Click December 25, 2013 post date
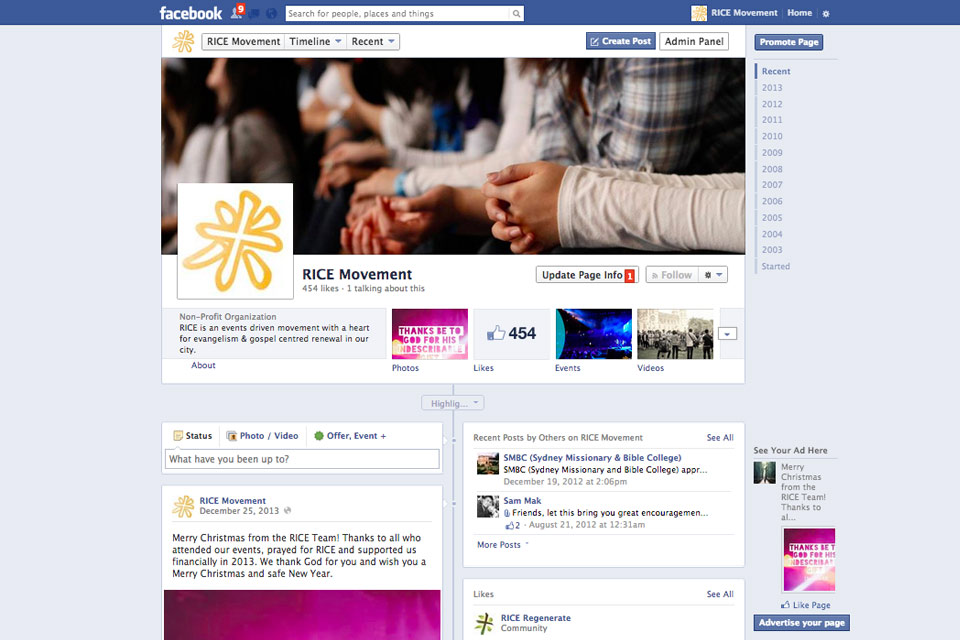960x640 pixels. tap(239, 511)
